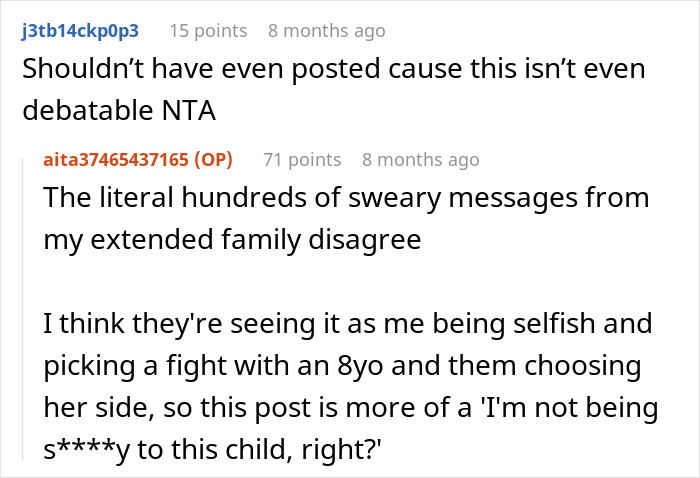Click line beginning "I think they're seeing it"
This screenshot has height=478, width=700.
coord(348,324)
